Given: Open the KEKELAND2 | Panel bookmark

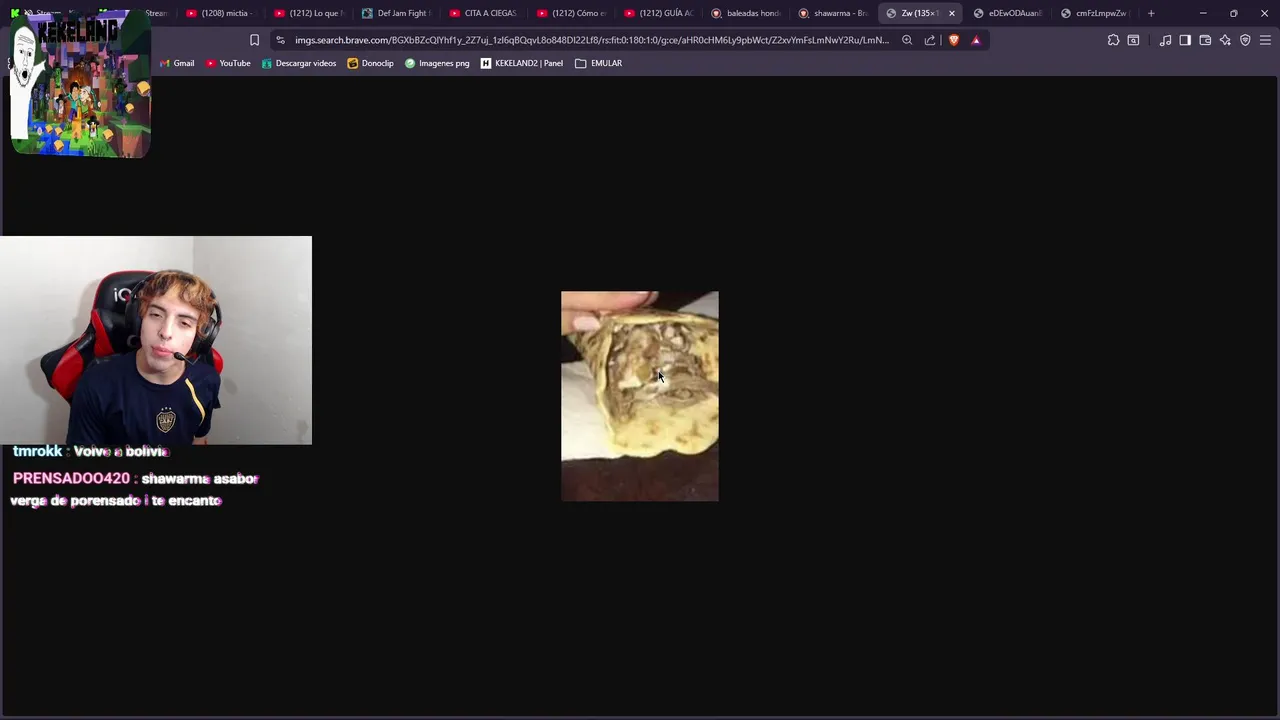Looking at the screenshot, I should 522,63.
